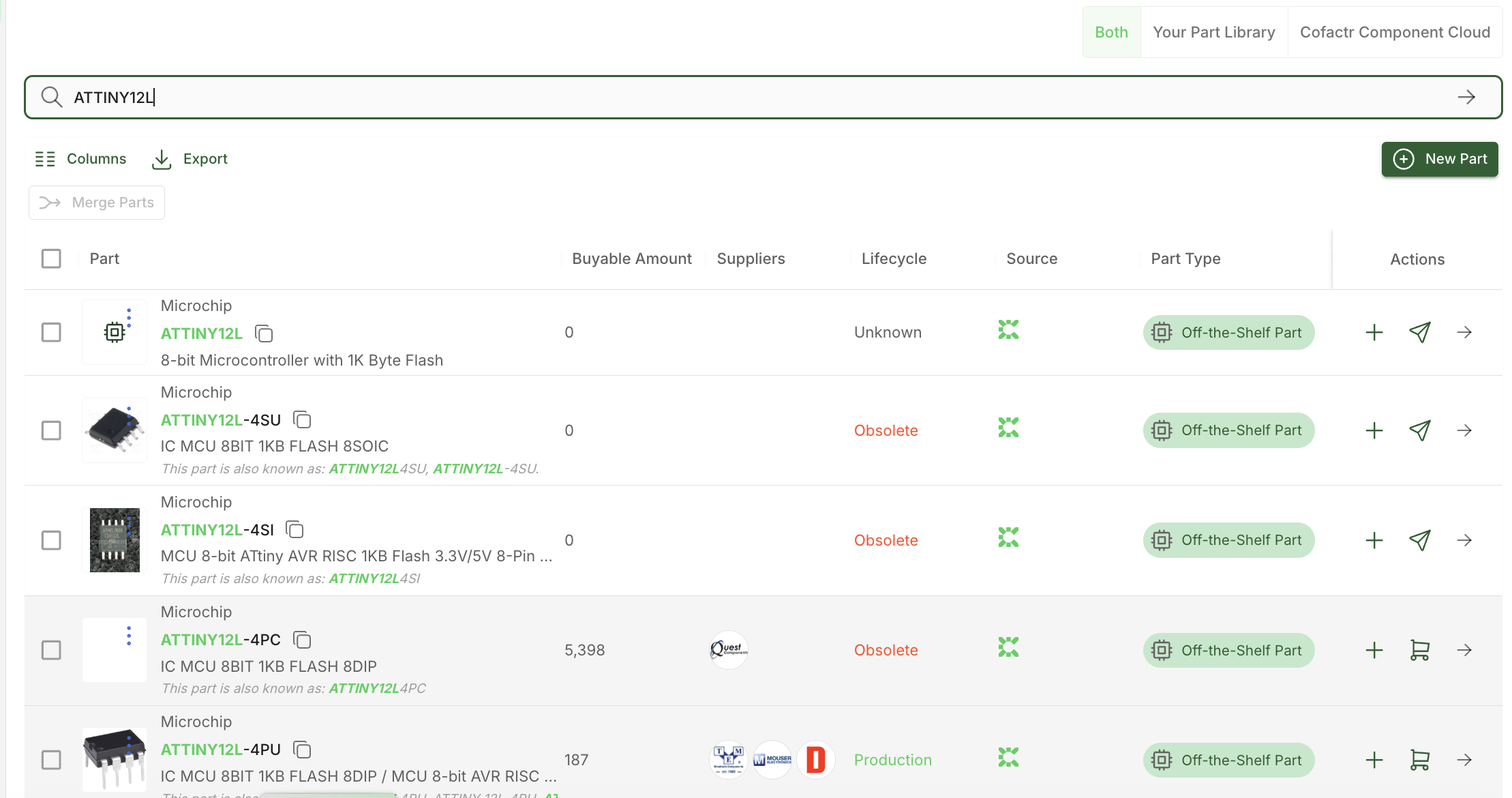Click the search magnifier icon
This screenshot has height=798, width=1512.
[51, 97]
